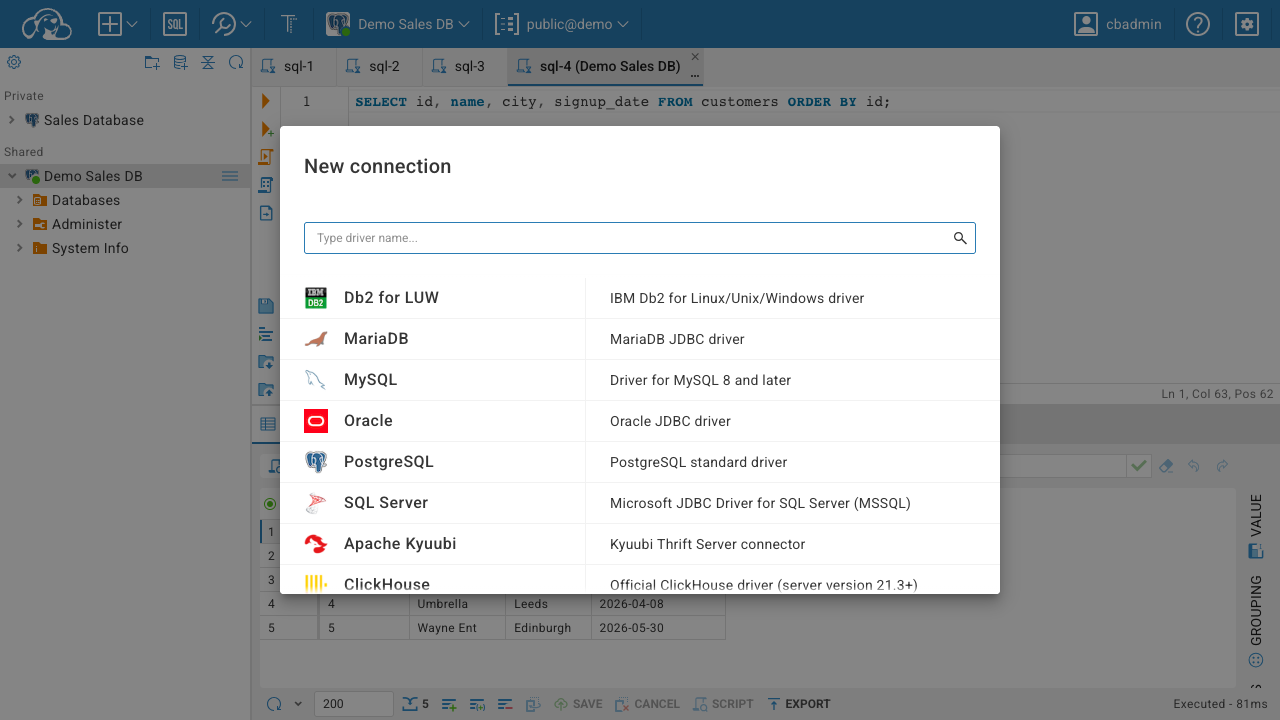Delete the current row with the red delete-row icon
Screen dimensions: 1280x720
505,704
